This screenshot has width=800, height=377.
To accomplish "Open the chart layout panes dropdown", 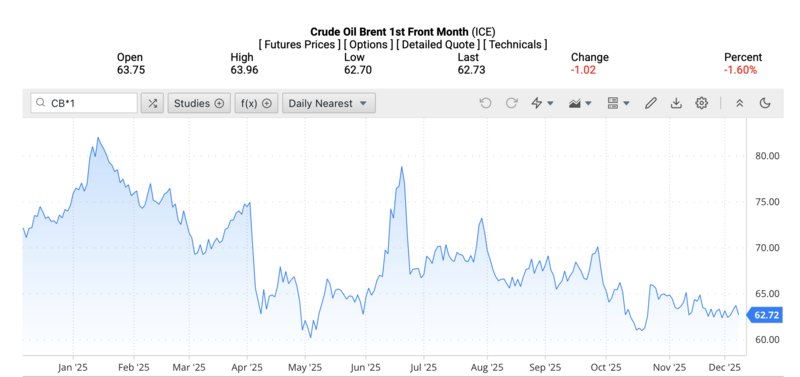I will (618, 103).
